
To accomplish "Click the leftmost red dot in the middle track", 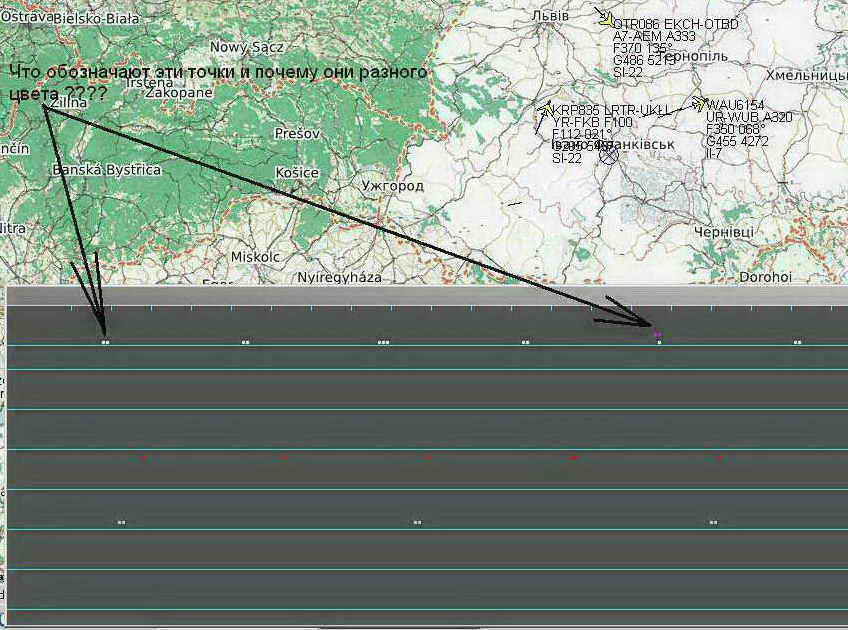I will (144, 457).
